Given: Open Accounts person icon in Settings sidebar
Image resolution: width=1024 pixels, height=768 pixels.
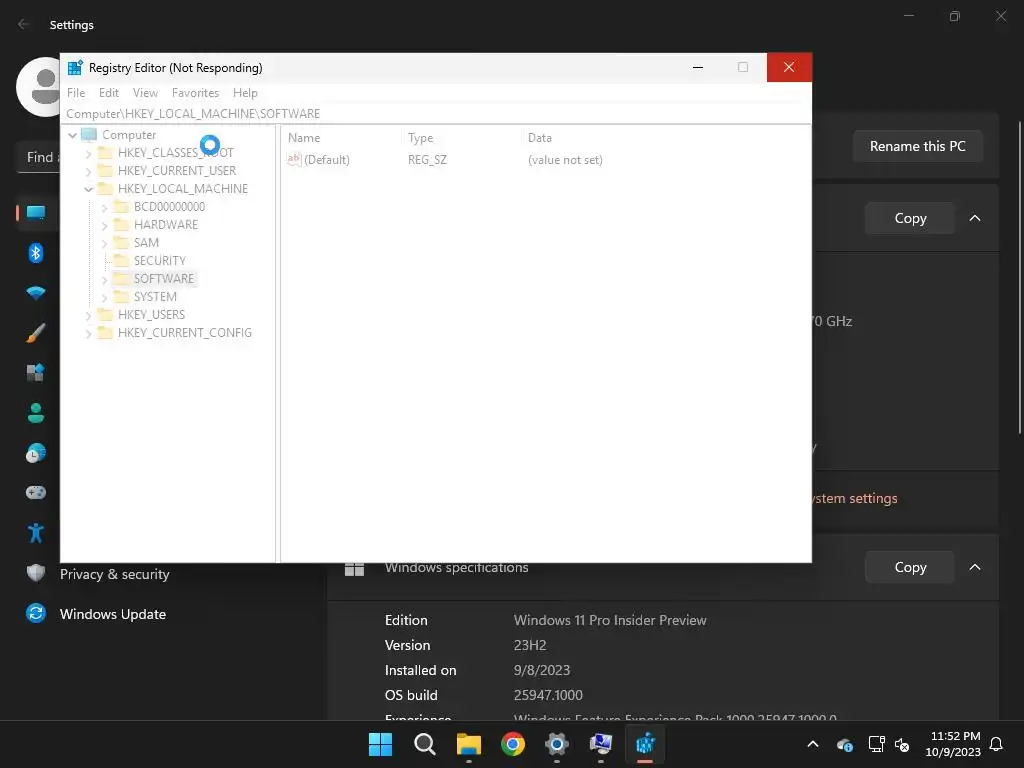Looking at the screenshot, I should click(36, 413).
